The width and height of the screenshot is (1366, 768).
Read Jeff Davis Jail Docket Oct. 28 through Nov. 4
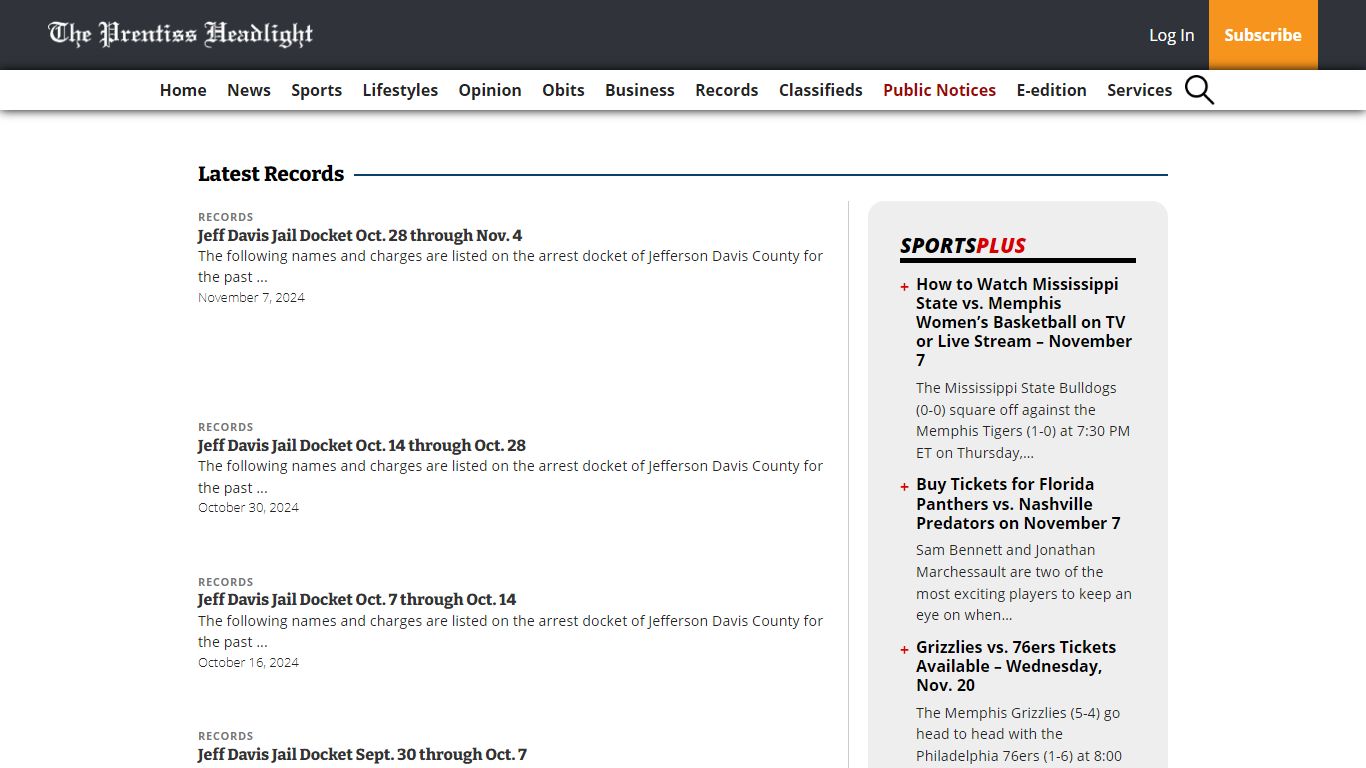pyautogui.click(x=360, y=236)
